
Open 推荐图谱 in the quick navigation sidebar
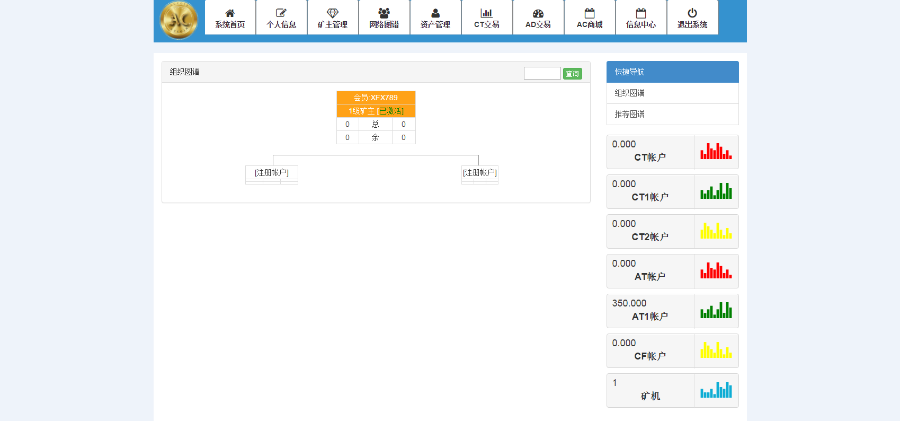(672, 114)
